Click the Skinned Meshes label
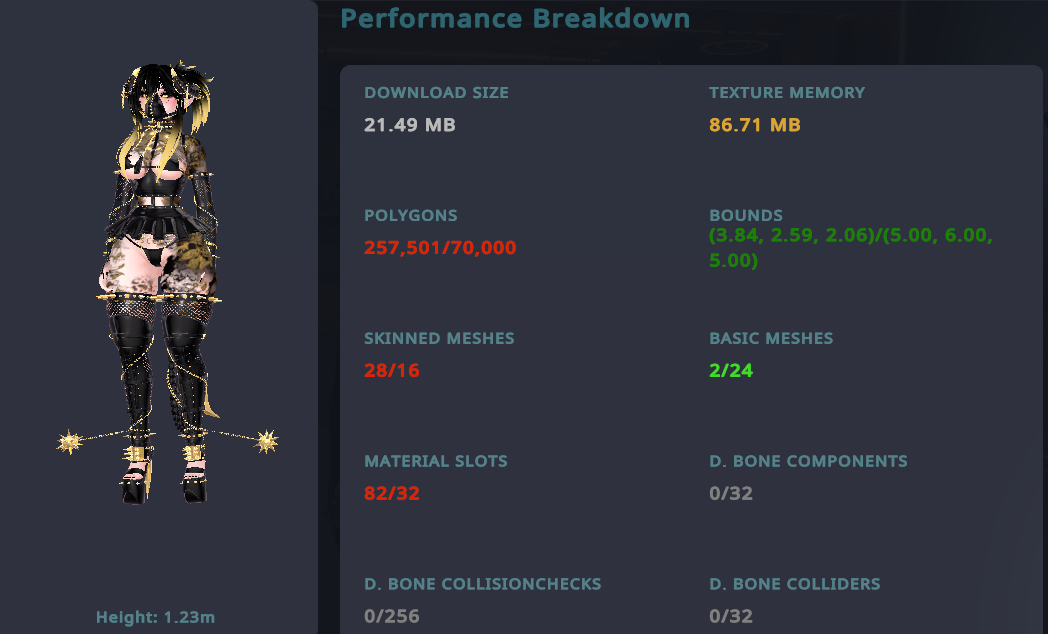 tap(439, 338)
